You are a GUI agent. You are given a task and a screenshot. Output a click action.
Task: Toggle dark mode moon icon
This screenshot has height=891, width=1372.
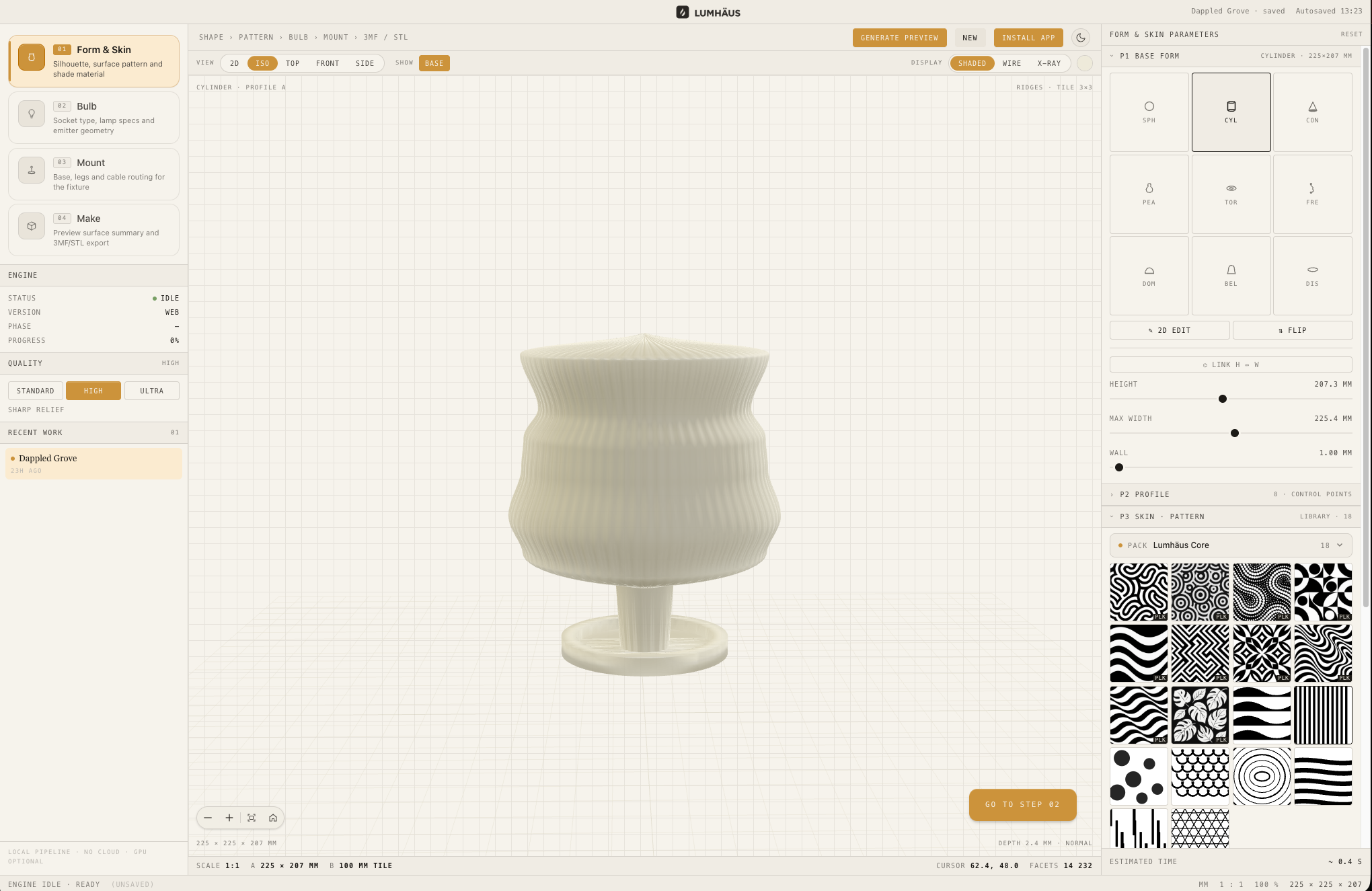tap(1081, 38)
